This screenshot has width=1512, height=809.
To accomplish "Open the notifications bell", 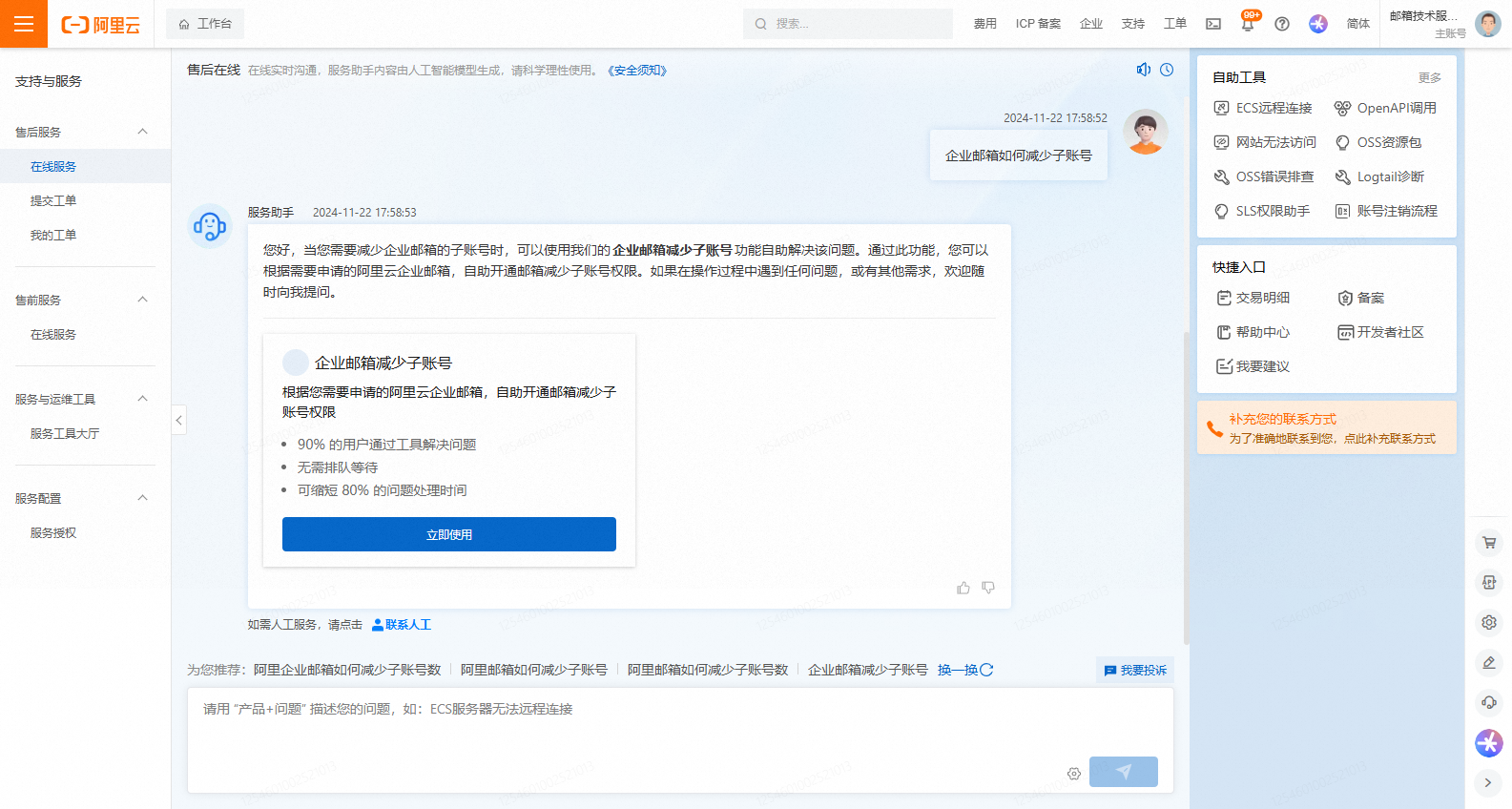I will click(x=1248, y=24).
